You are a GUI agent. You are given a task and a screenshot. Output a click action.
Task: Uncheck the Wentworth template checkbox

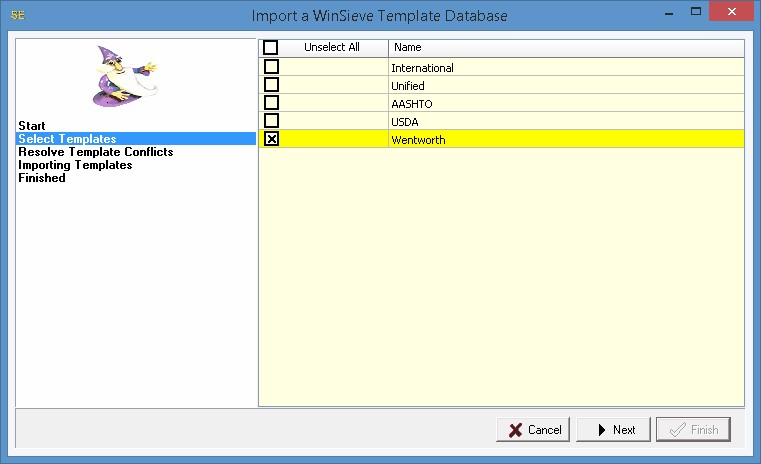pyautogui.click(x=271, y=140)
